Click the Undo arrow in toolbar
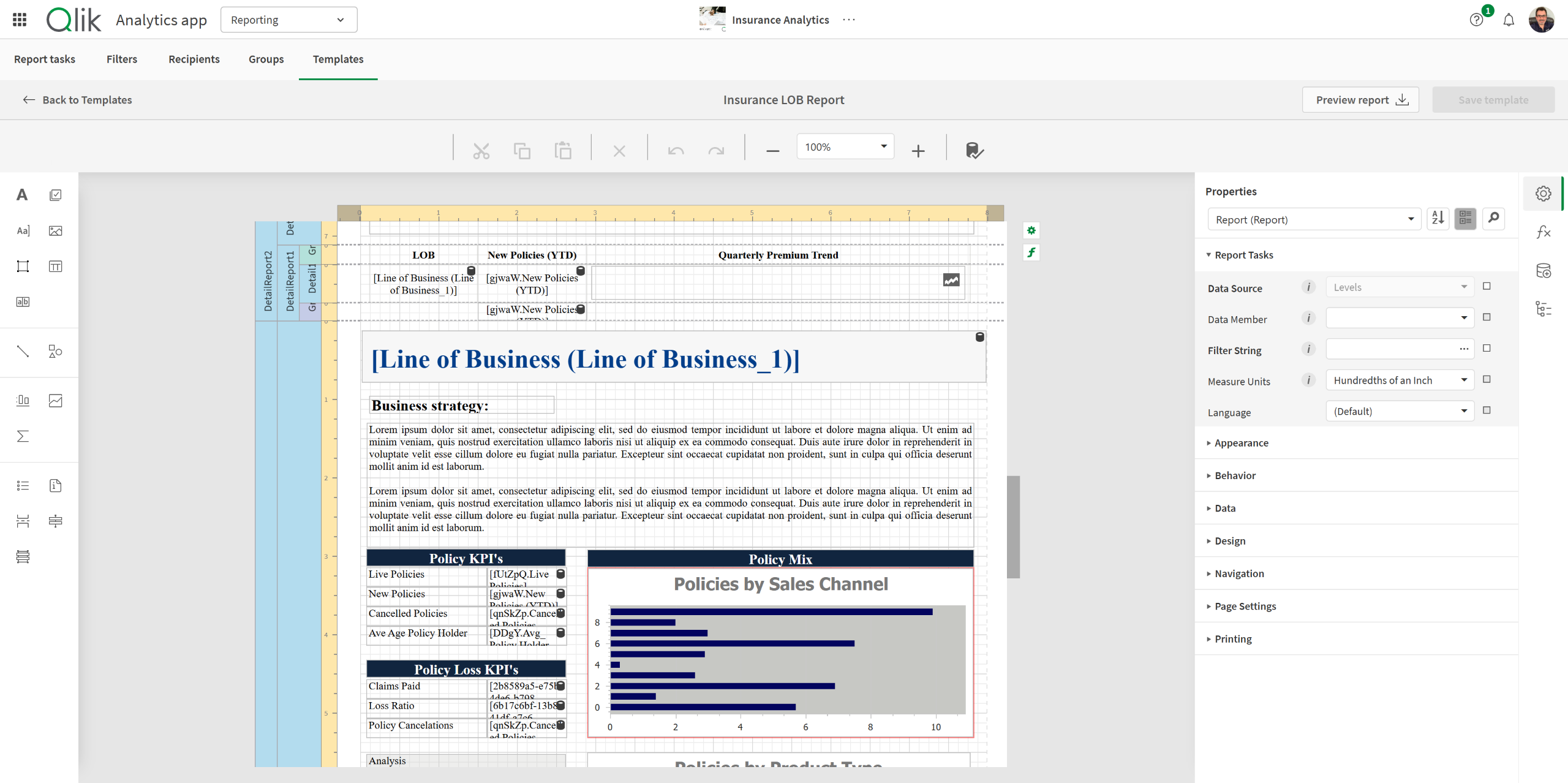 tap(676, 150)
